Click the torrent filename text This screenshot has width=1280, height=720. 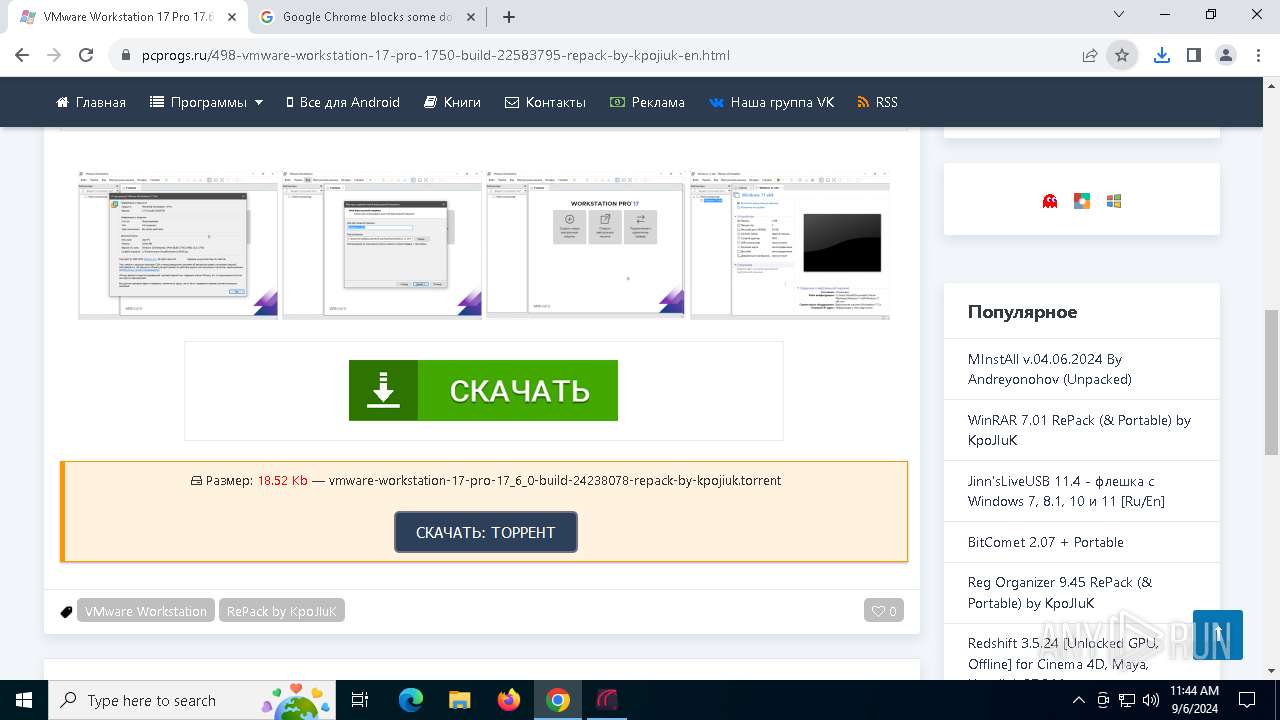click(x=555, y=480)
